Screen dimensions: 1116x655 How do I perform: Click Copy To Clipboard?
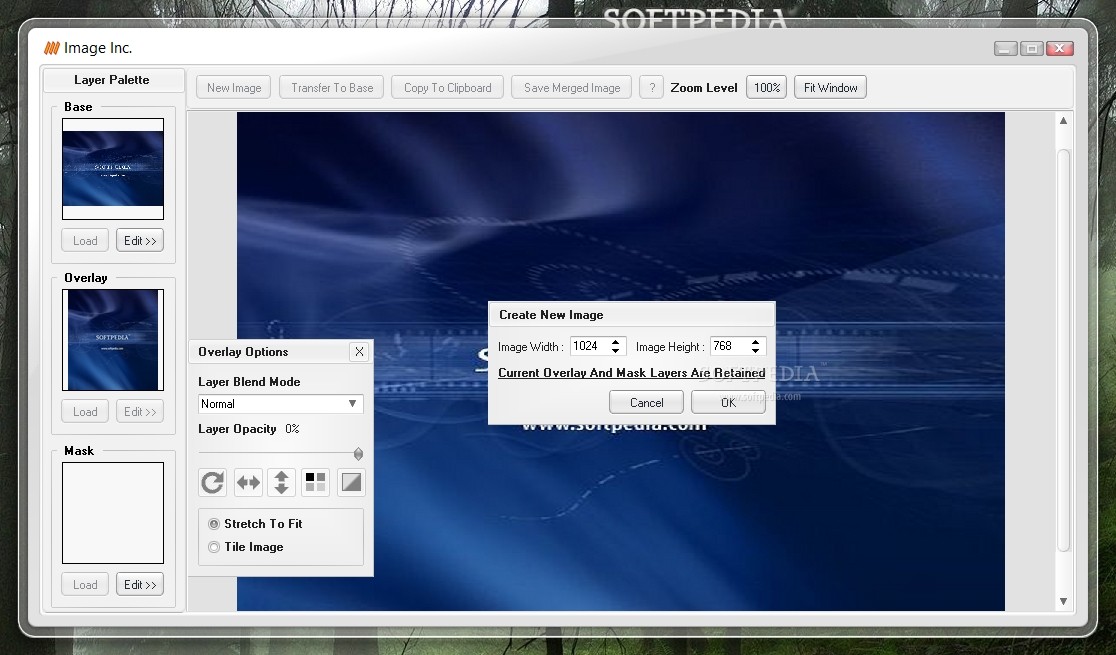point(448,88)
